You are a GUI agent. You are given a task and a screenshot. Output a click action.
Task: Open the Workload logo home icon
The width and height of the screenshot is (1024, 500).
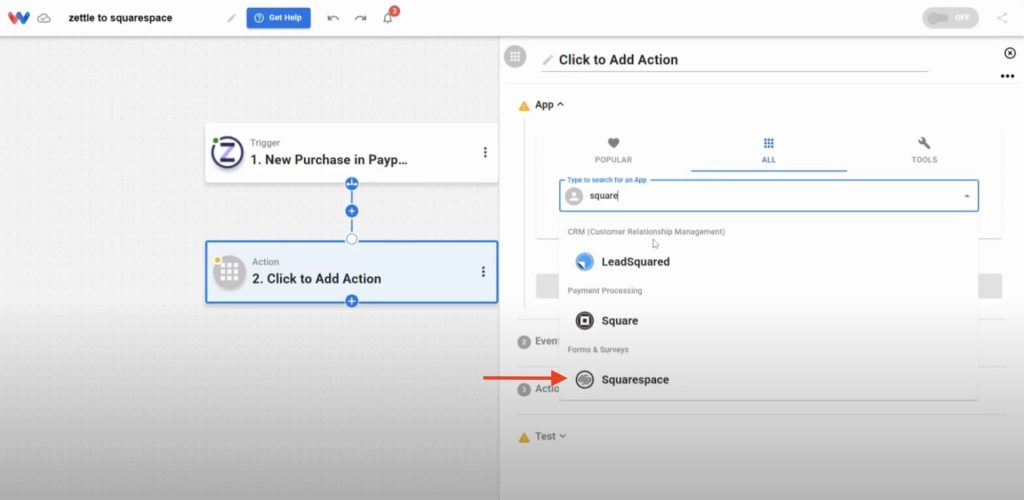18,18
